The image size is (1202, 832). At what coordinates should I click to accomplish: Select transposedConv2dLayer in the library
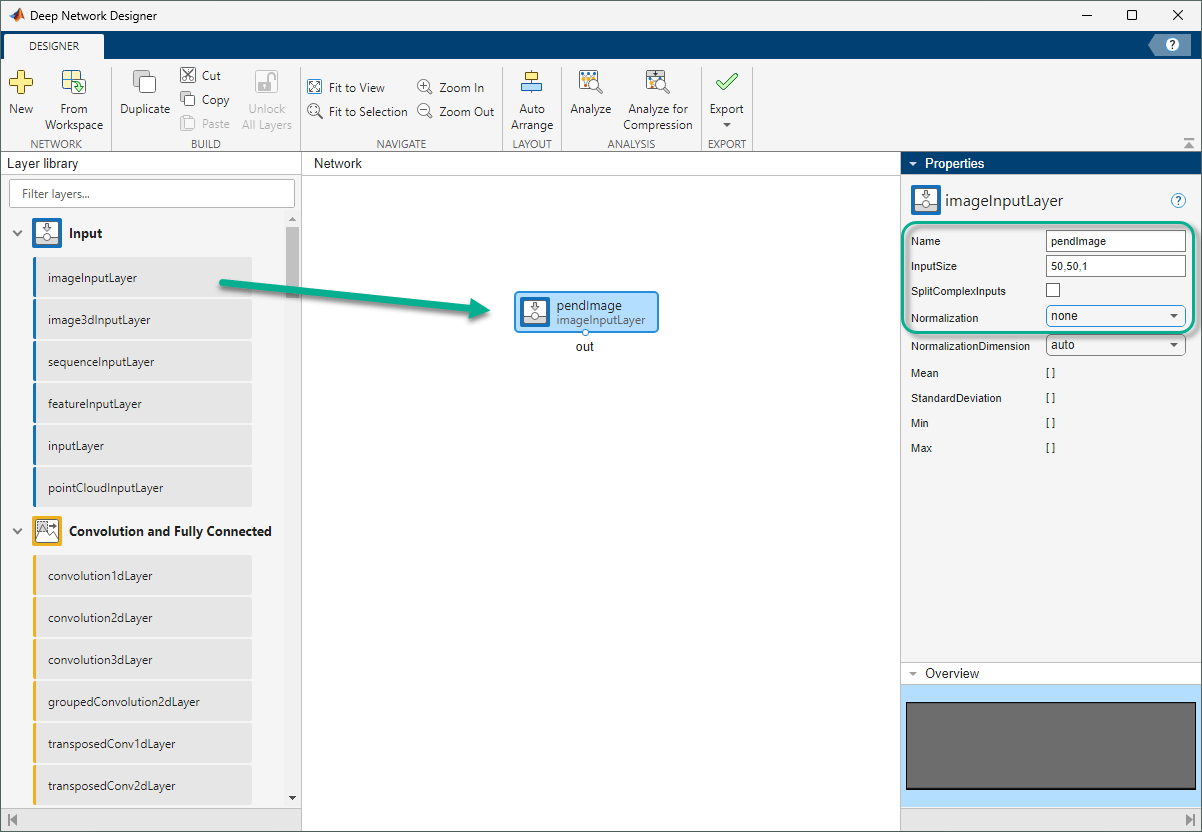point(143,786)
